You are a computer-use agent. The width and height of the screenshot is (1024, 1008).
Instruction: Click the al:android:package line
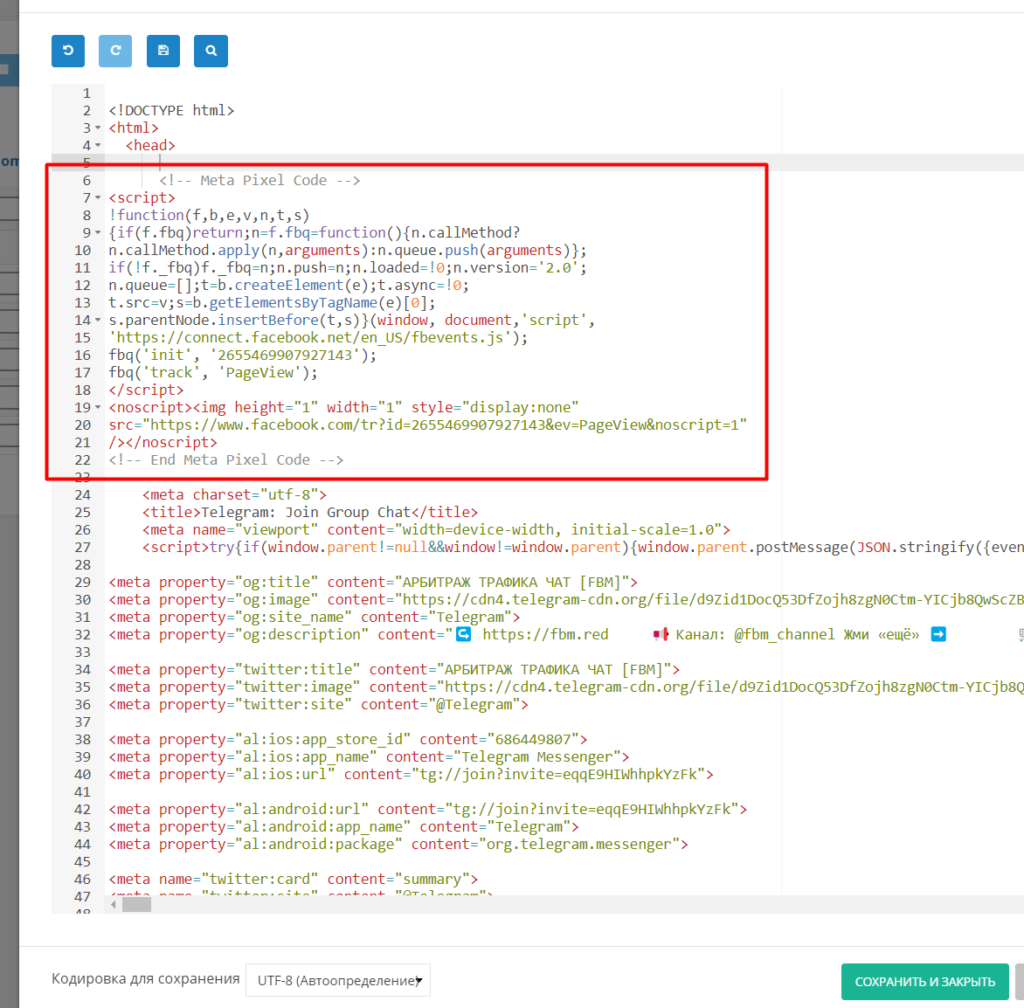[398, 844]
